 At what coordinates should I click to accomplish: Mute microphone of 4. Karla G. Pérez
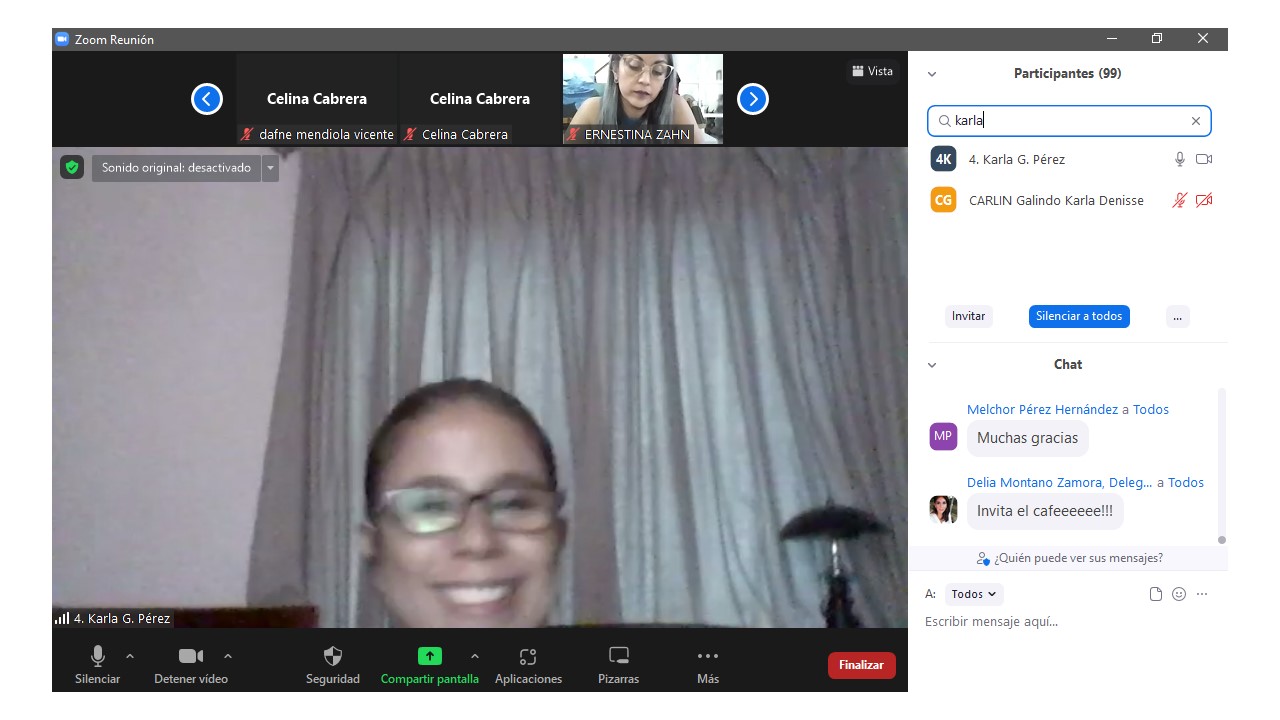tap(1180, 159)
